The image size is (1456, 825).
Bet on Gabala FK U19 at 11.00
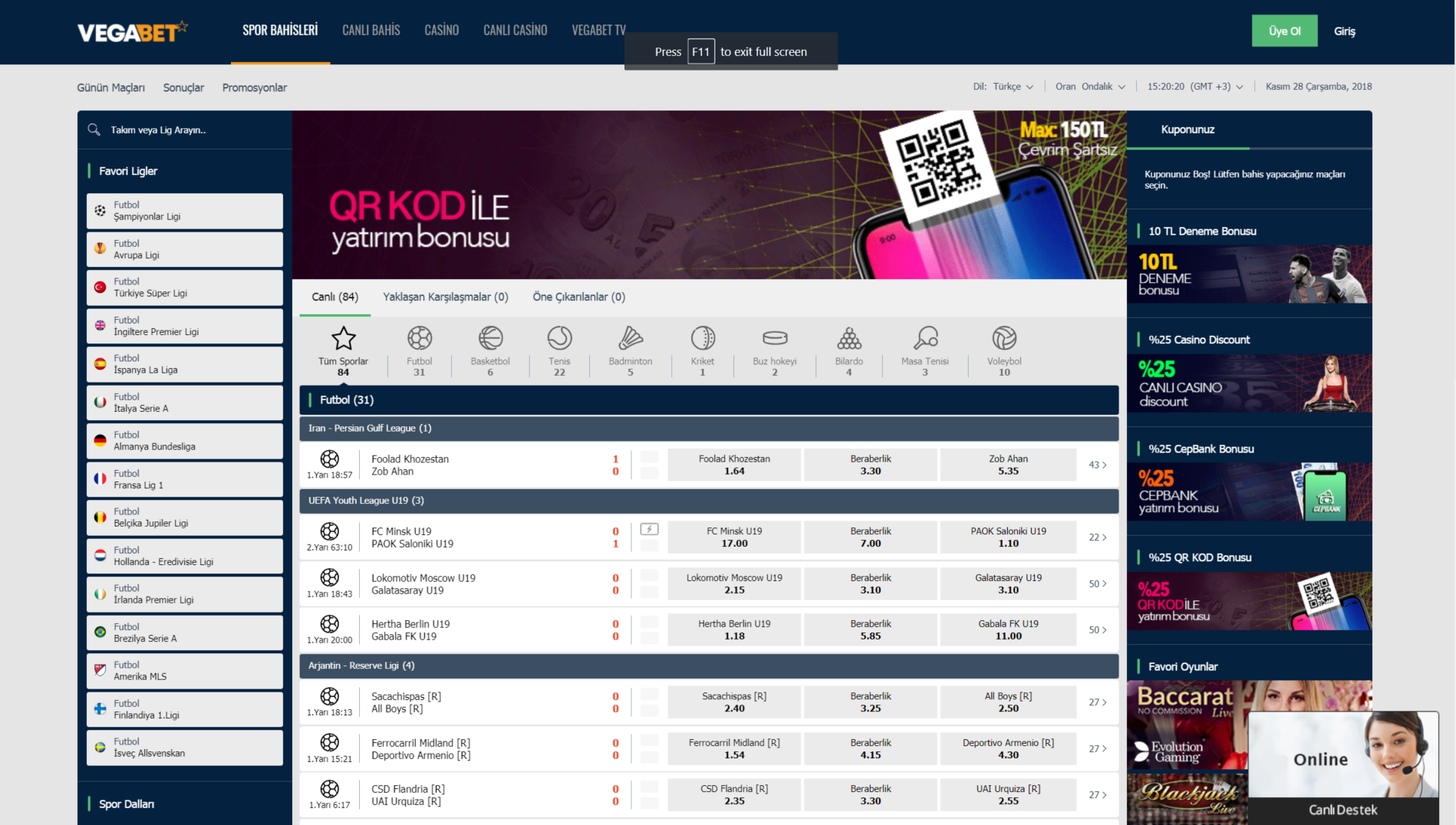pyautogui.click(x=1008, y=629)
